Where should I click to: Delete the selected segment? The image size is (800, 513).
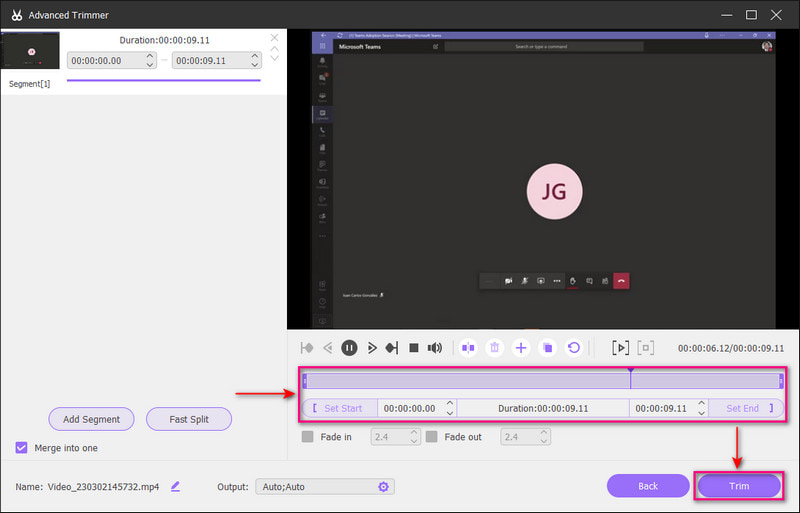(x=494, y=348)
